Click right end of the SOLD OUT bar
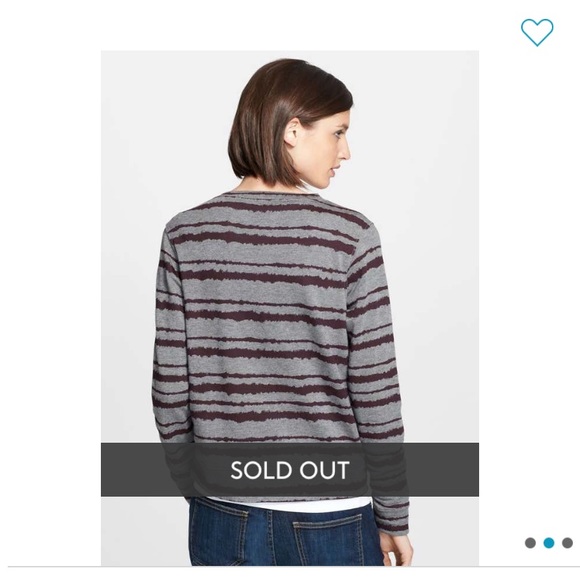 point(469,470)
